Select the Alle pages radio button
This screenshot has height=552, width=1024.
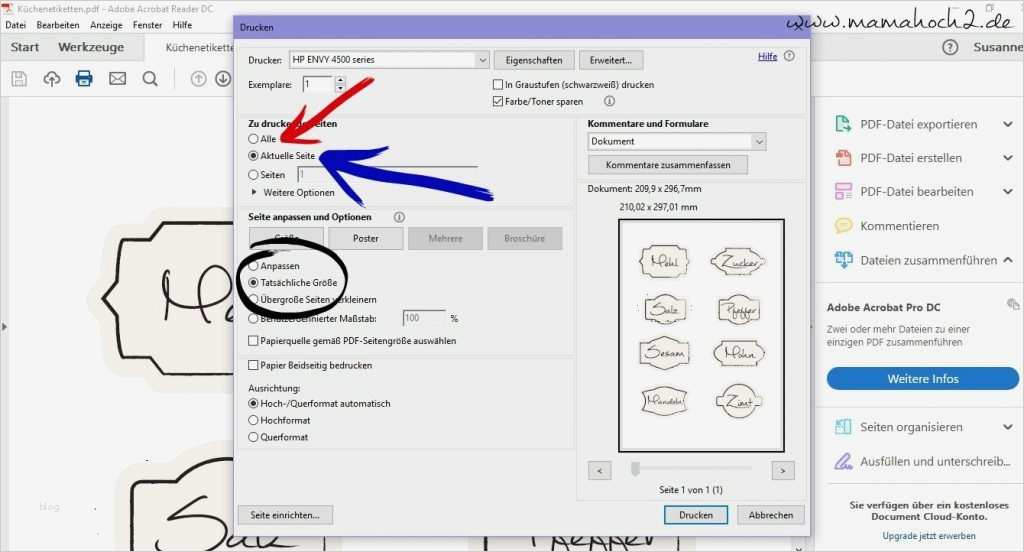[253, 138]
